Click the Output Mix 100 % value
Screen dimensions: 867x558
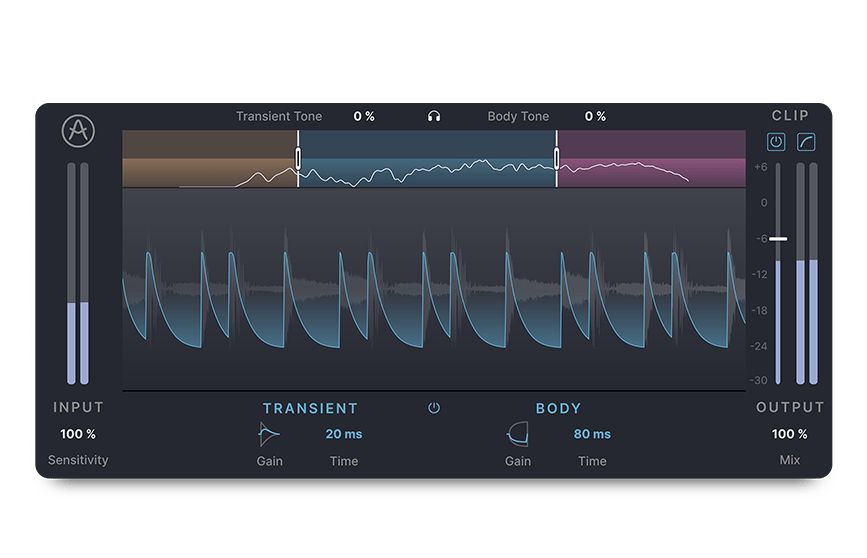coord(790,434)
